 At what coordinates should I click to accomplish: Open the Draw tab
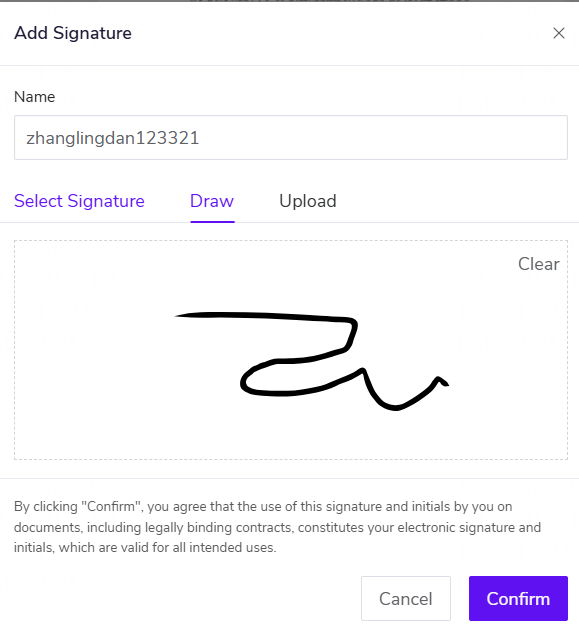(x=212, y=201)
